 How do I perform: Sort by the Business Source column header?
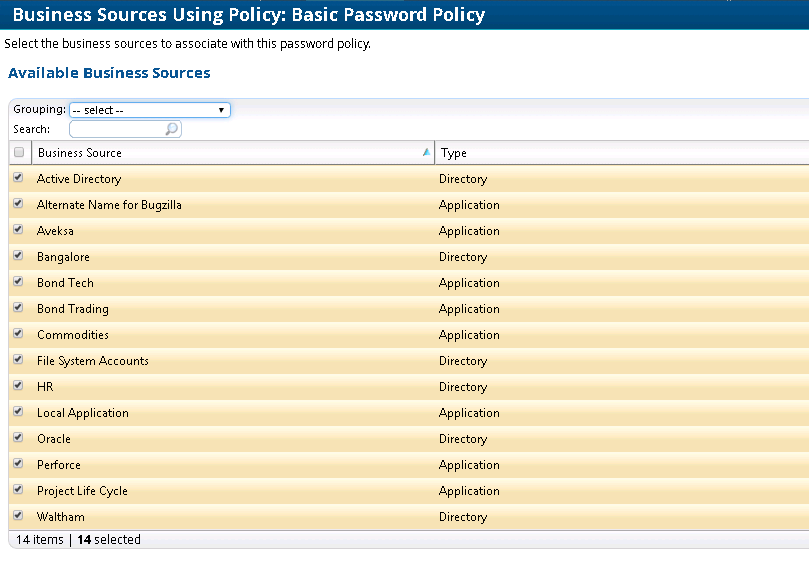pos(80,153)
